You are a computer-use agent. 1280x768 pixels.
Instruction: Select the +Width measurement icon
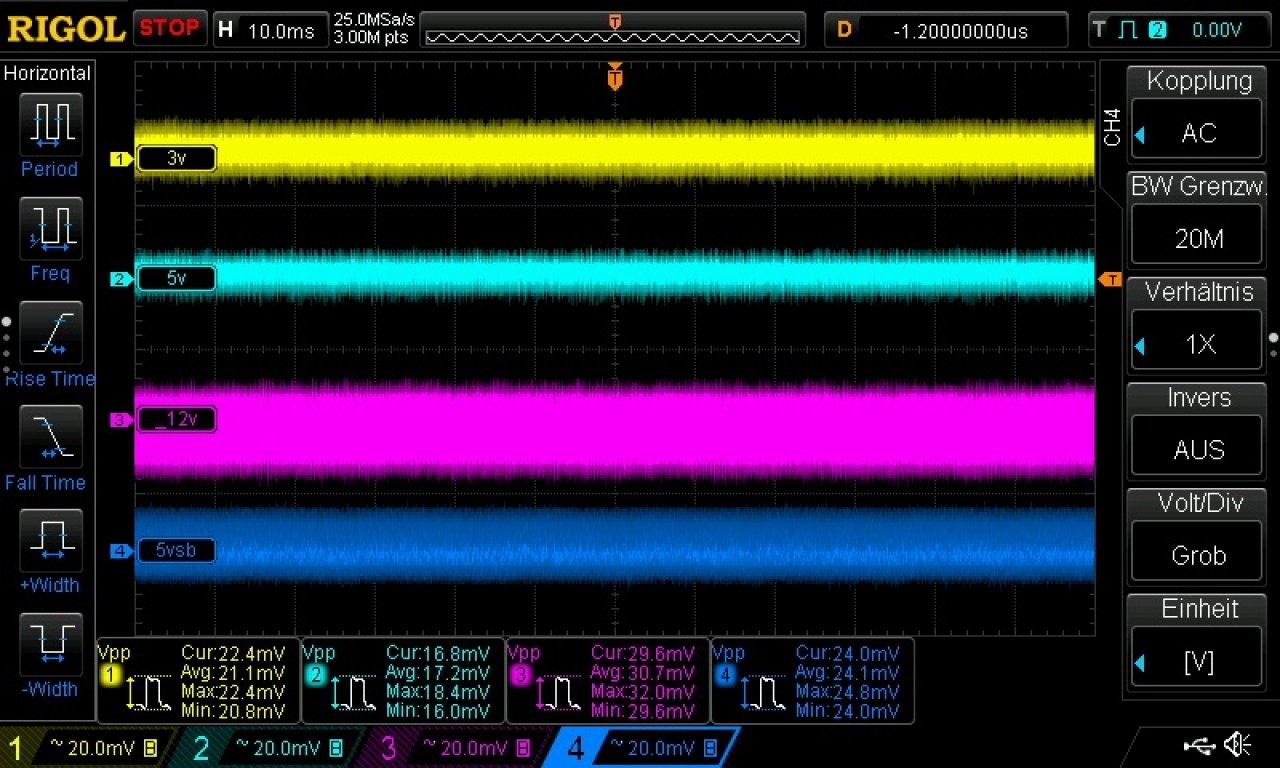tap(50, 541)
